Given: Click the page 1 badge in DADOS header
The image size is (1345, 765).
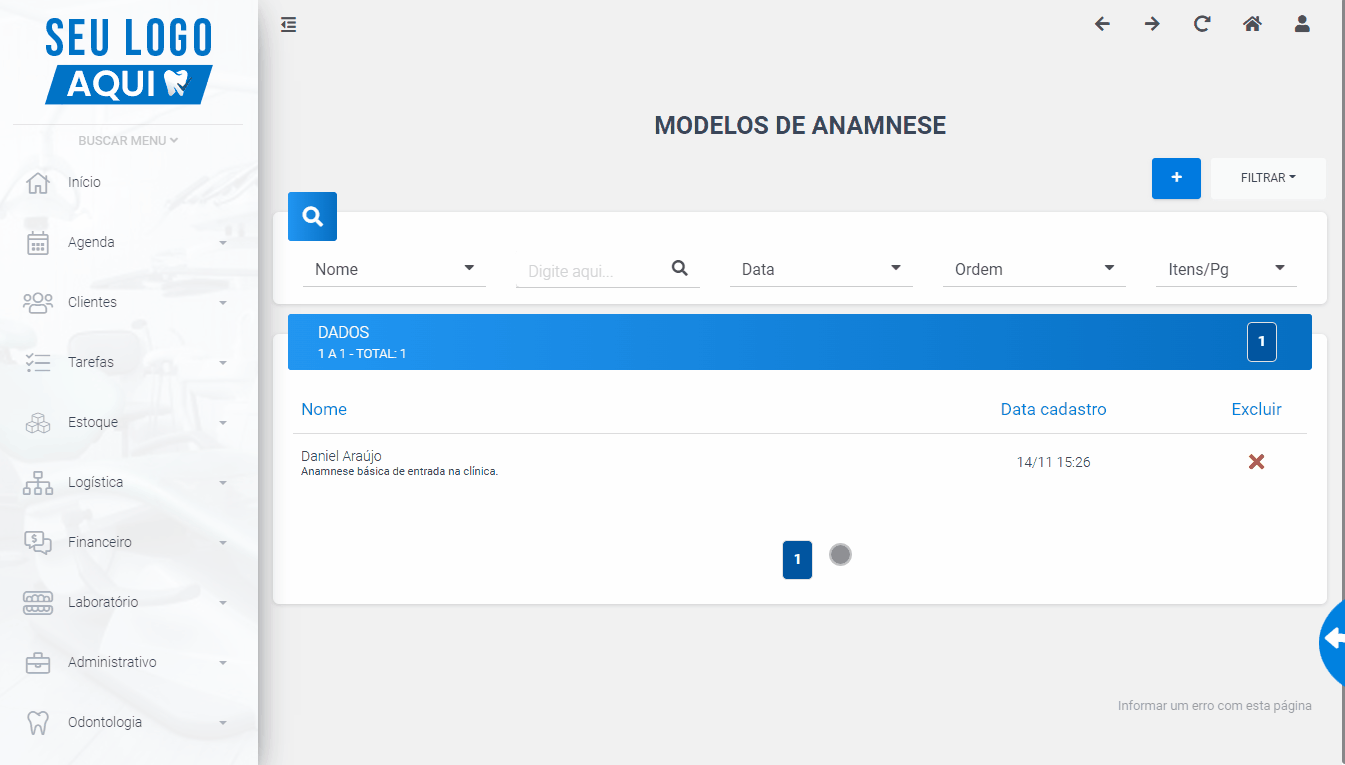Looking at the screenshot, I should click(1262, 342).
